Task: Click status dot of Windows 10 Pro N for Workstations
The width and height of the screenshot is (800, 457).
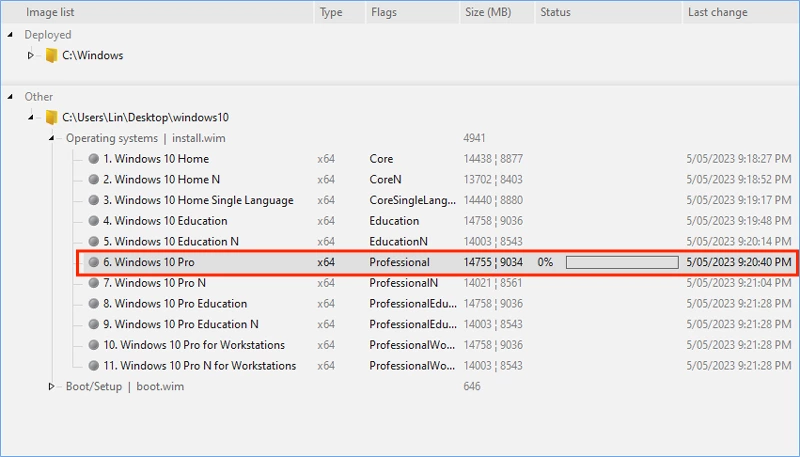Action: click(93, 365)
